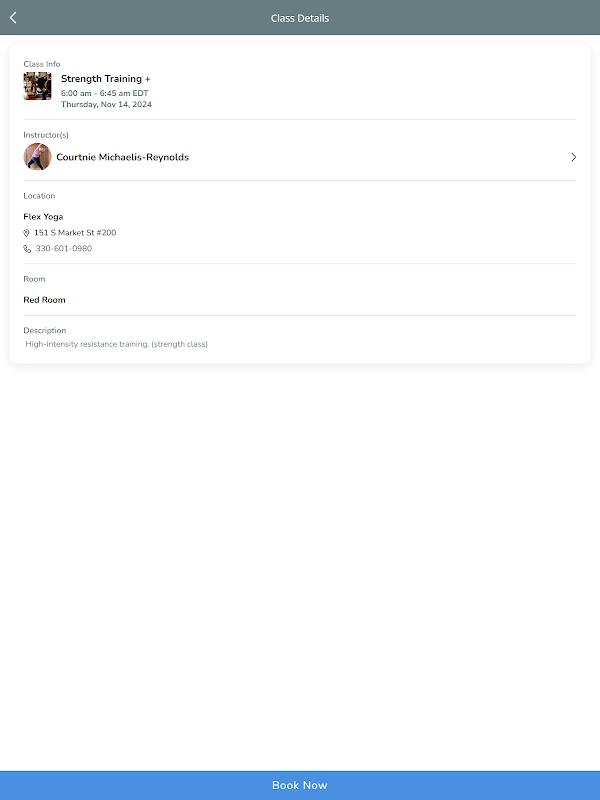Click the Class Details header title
The width and height of the screenshot is (600, 800).
[300, 18]
